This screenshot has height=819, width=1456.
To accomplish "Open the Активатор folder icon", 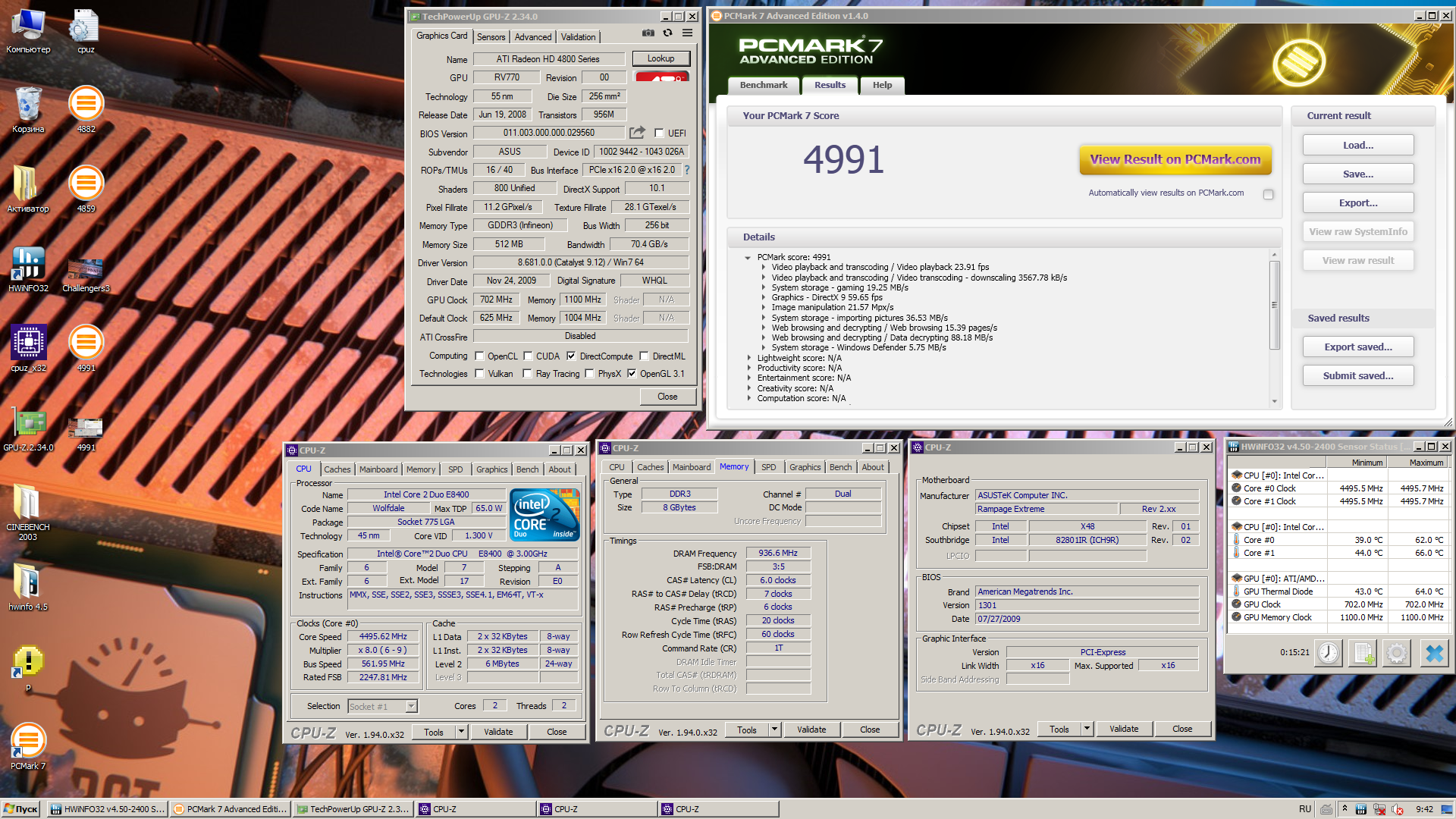I will [28, 190].
